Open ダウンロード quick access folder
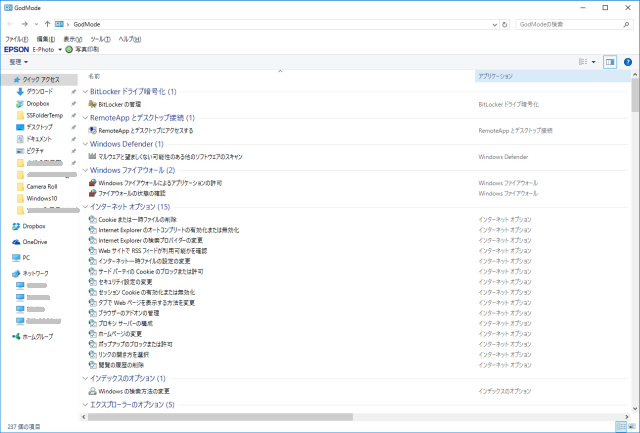This screenshot has height=433, width=640. [x=40, y=92]
